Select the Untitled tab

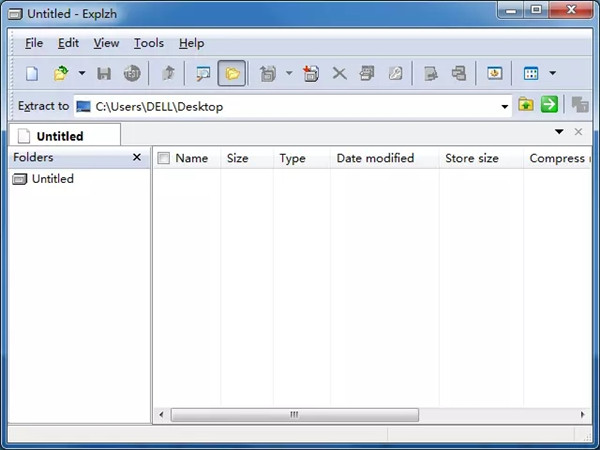pyautogui.click(x=60, y=136)
